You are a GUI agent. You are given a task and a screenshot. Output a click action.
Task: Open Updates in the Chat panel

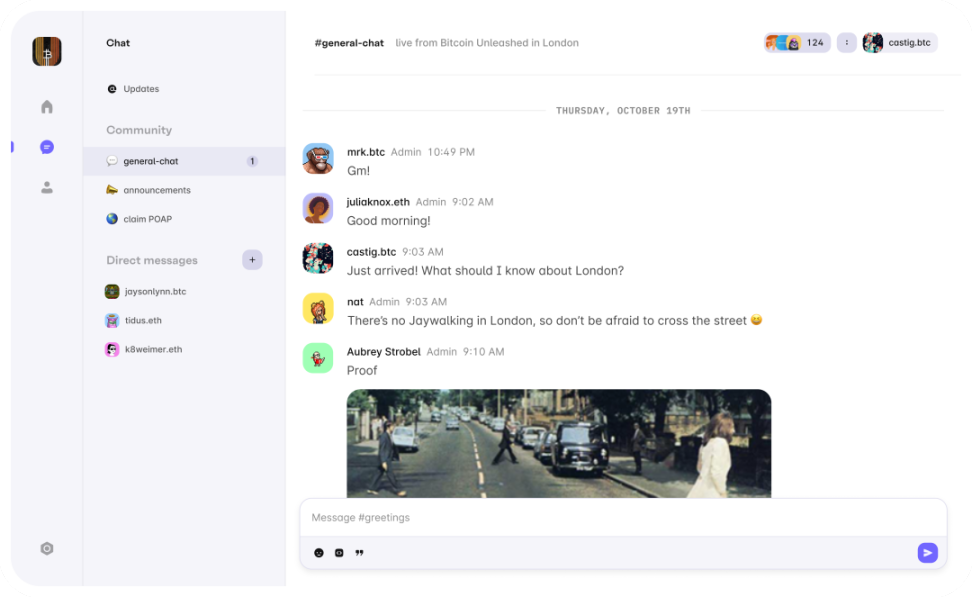141,89
